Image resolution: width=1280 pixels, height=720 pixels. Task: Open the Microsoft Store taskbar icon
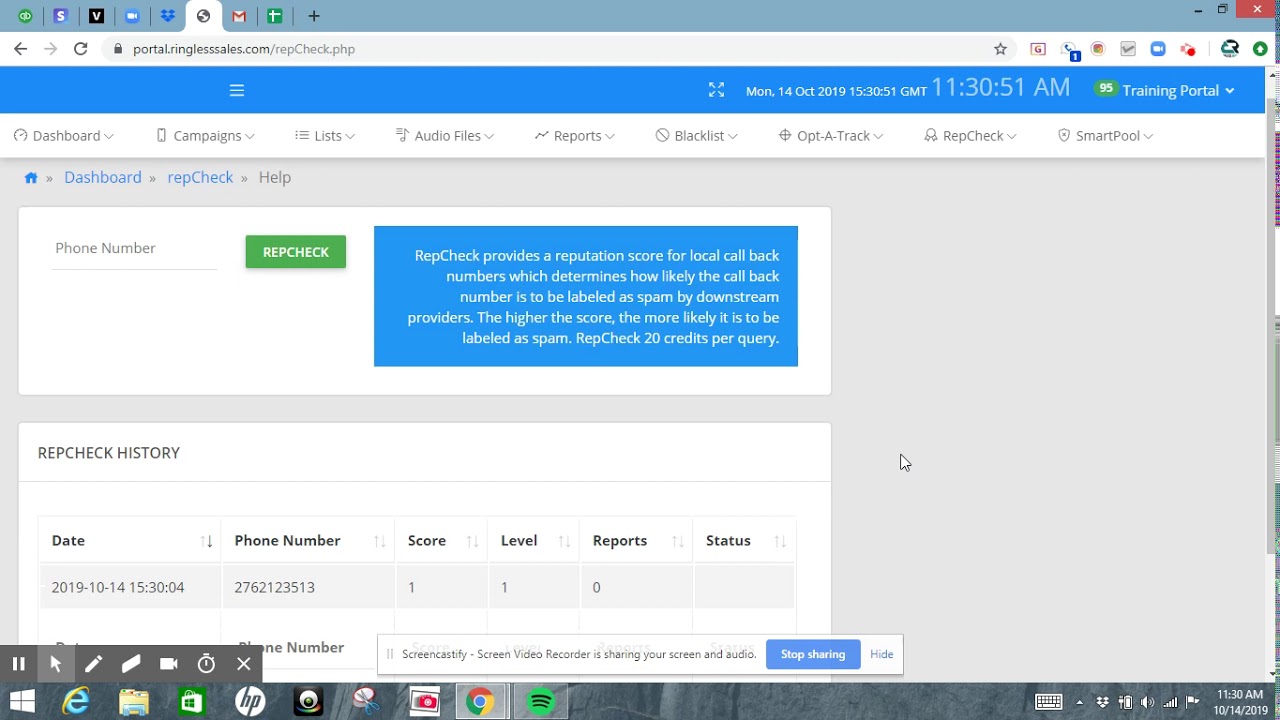point(192,702)
